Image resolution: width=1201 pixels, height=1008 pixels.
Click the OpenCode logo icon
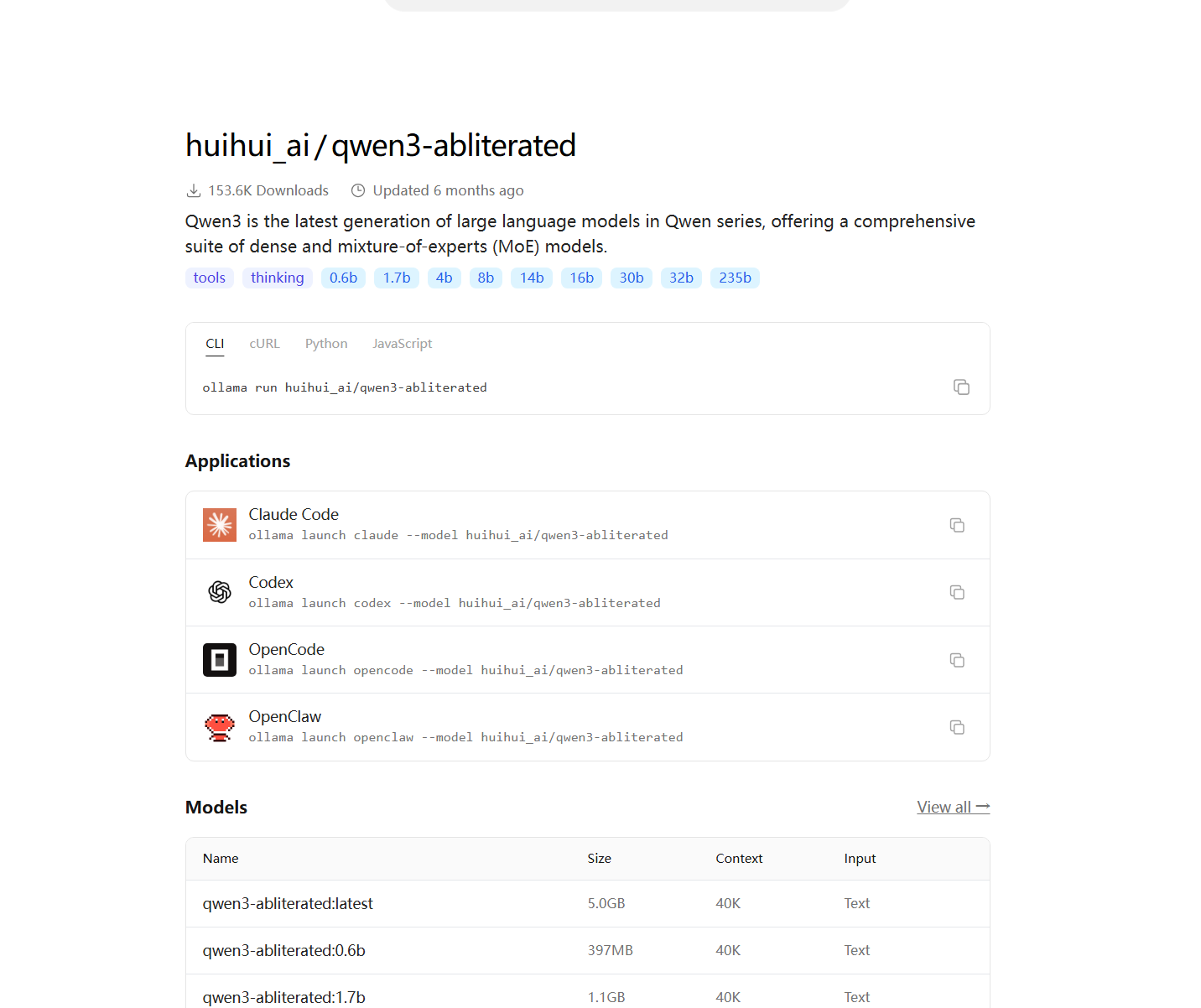(x=220, y=660)
